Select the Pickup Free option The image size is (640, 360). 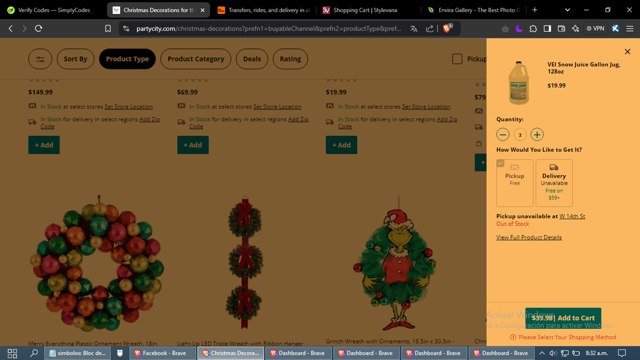pyautogui.click(x=515, y=183)
